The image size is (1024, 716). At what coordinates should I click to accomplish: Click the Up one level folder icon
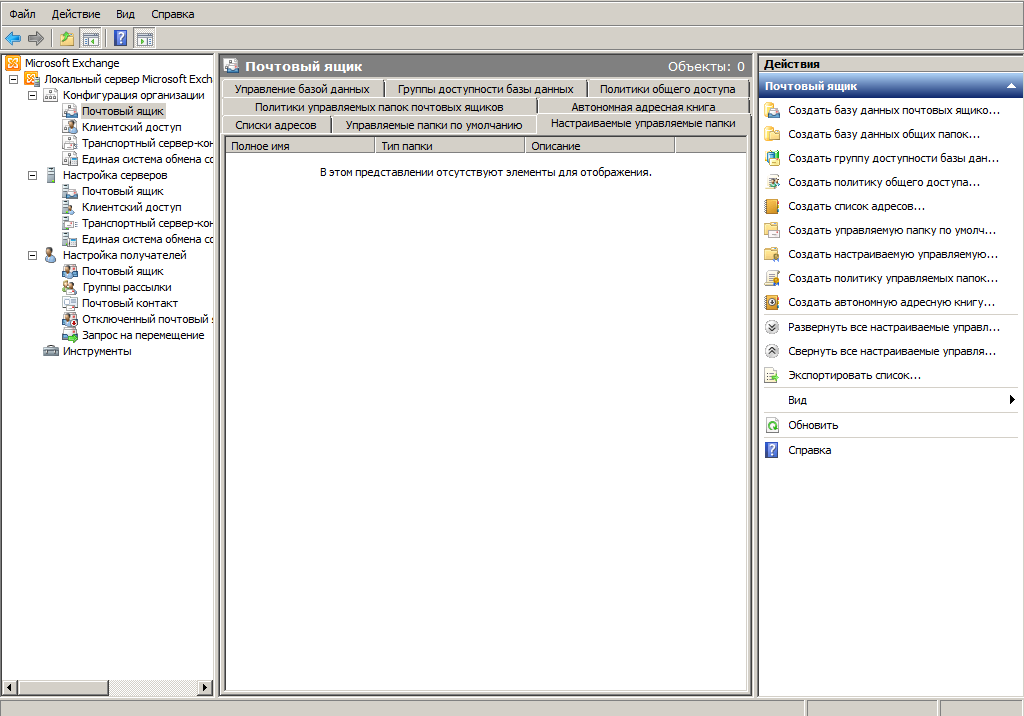(x=67, y=39)
